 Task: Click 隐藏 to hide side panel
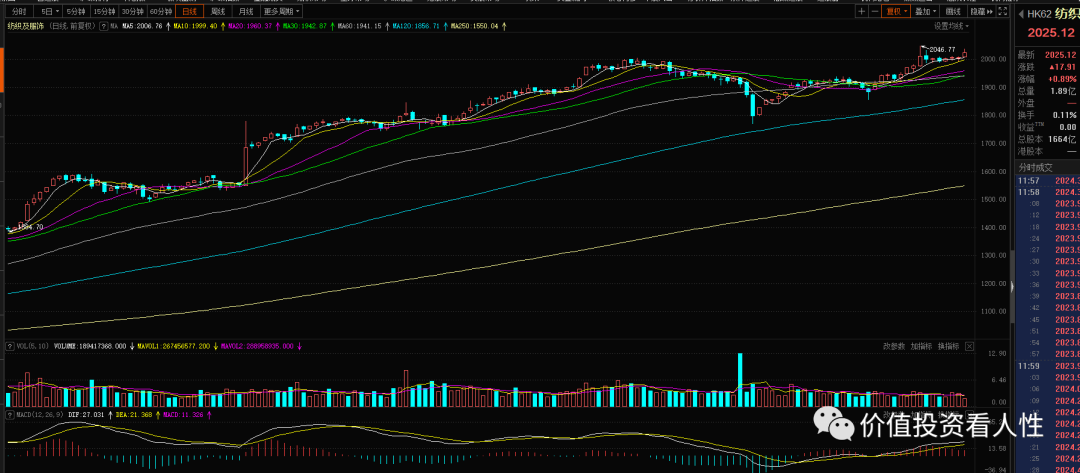[982, 12]
